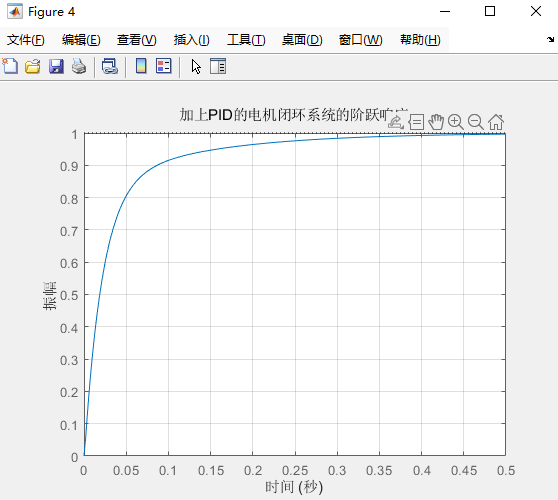
Task: Click the MATLAB logo in title bar
Action: coord(15,11)
